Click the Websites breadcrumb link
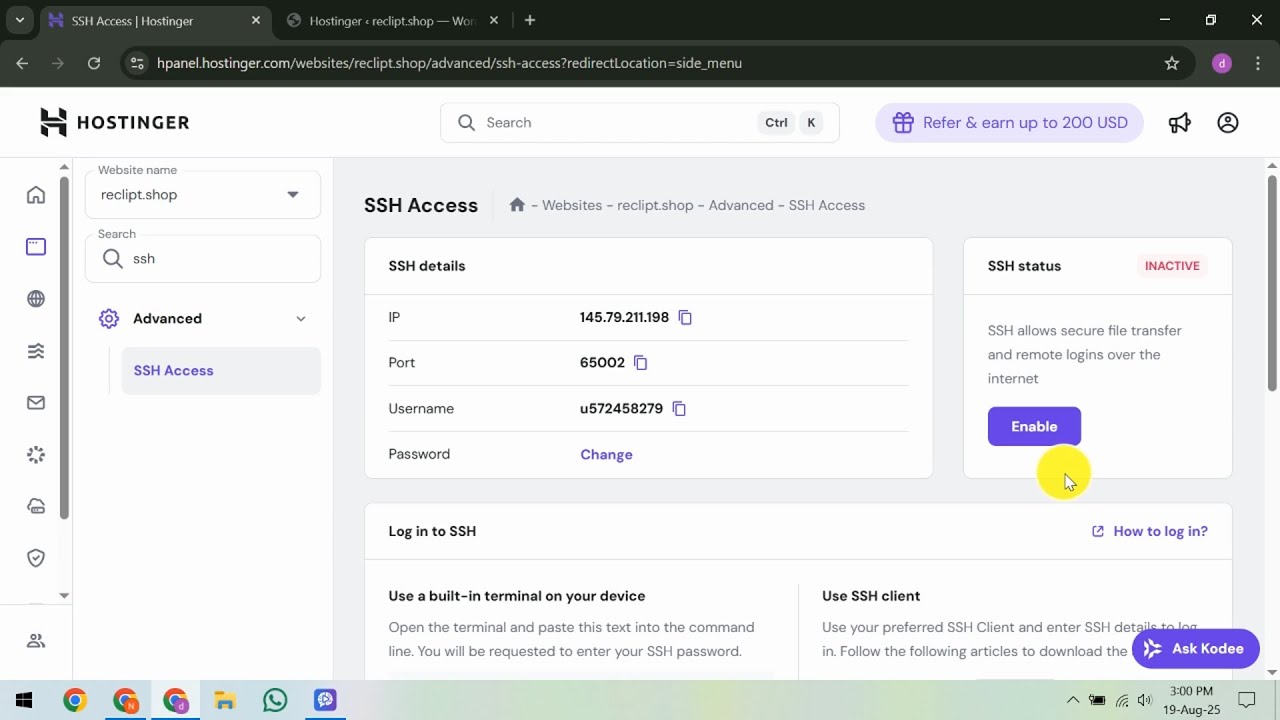The width and height of the screenshot is (1280, 720). coord(572,205)
